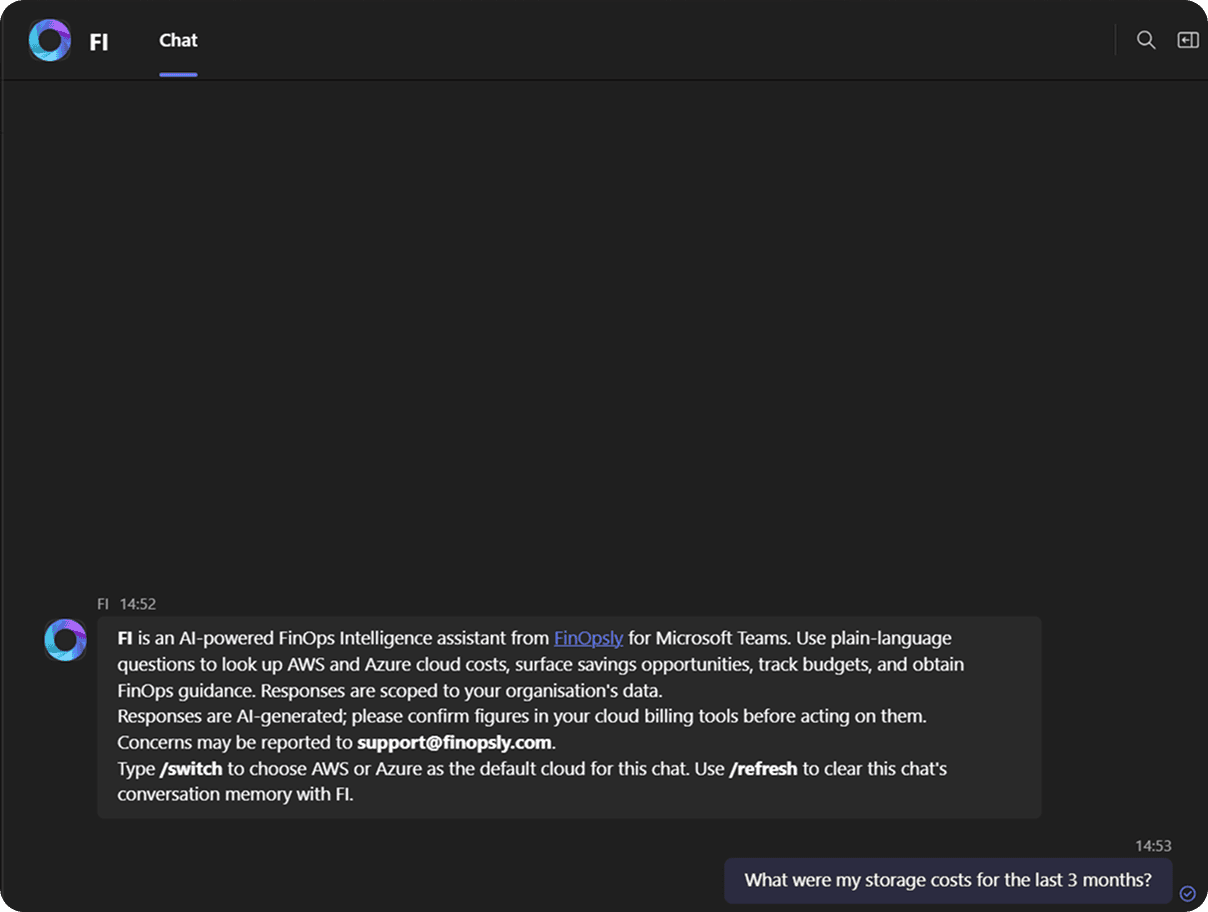Click the /refresh command text
The height and width of the screenshot is (912, 1208).
764,769
